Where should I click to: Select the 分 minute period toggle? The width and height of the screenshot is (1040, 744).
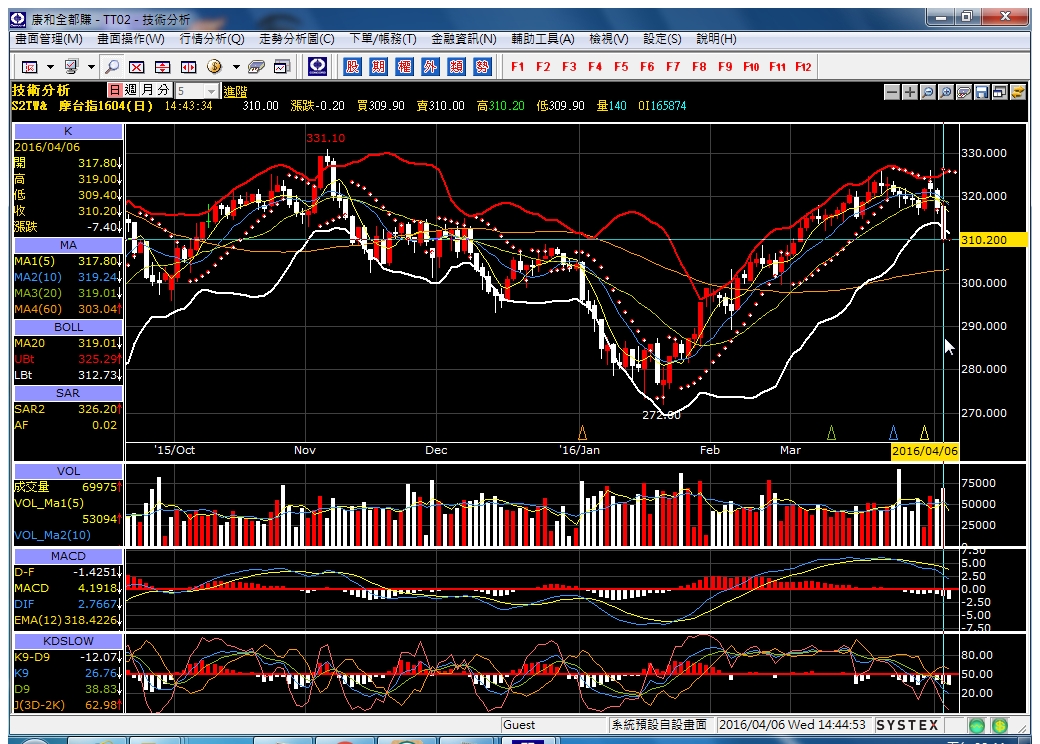point(164,90)
